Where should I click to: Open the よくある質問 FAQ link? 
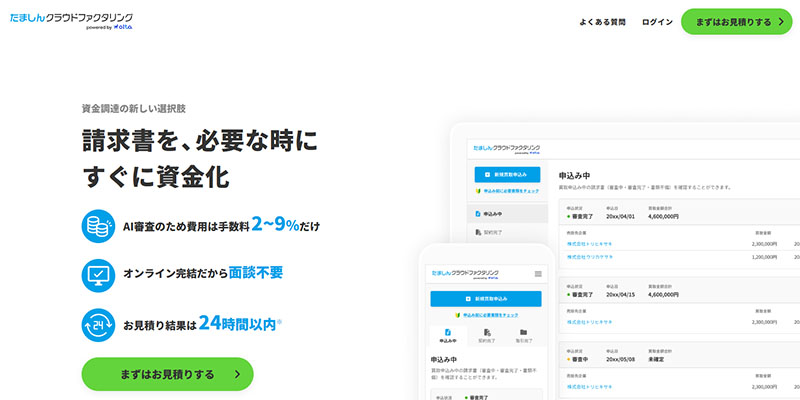603,22
